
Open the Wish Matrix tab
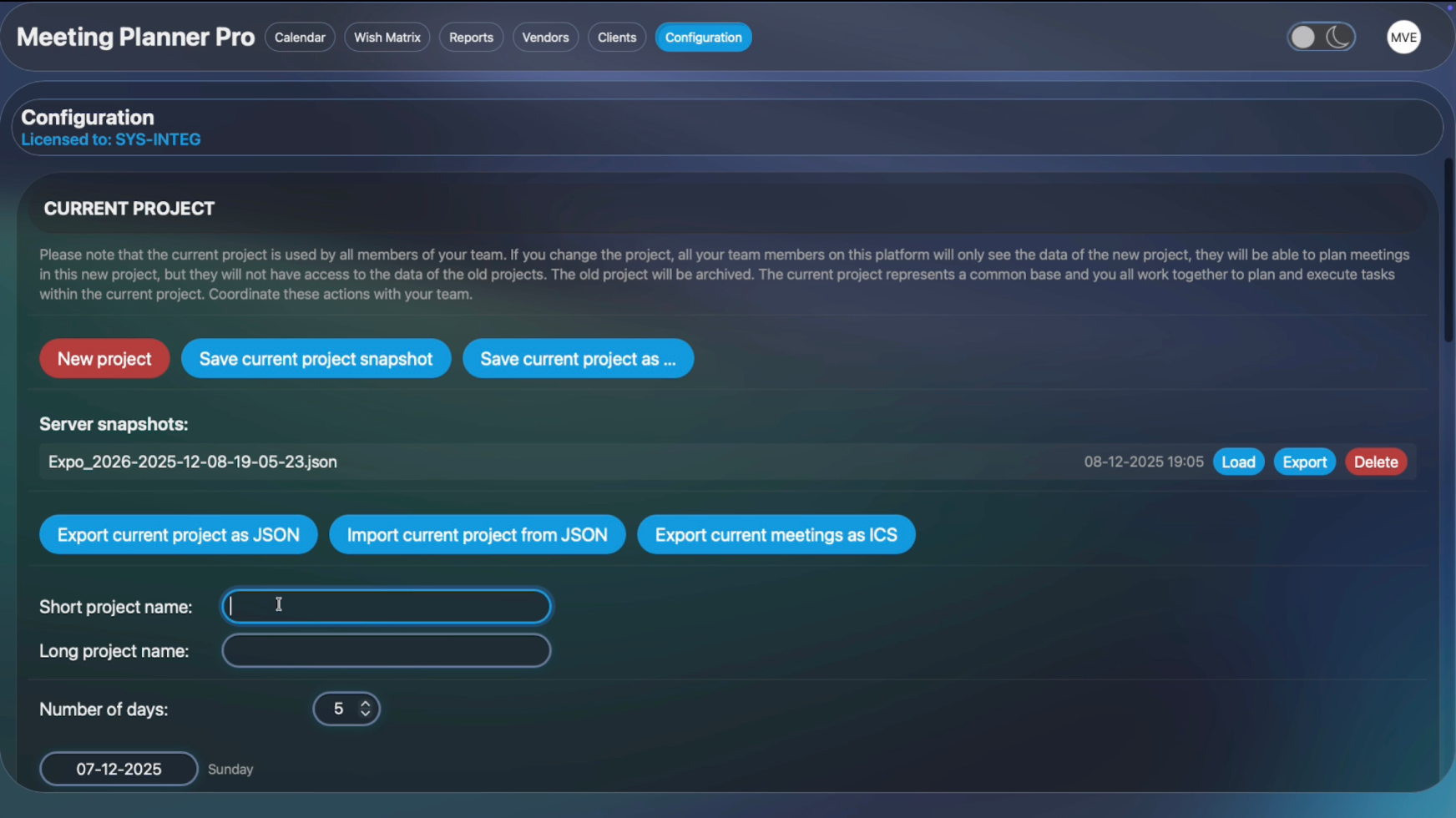387,38
